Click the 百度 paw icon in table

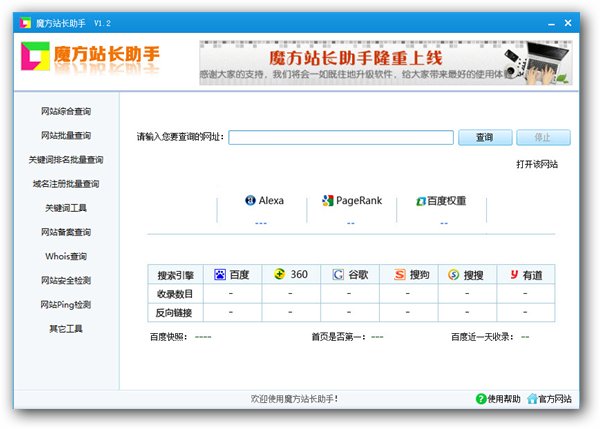point(220,274)
